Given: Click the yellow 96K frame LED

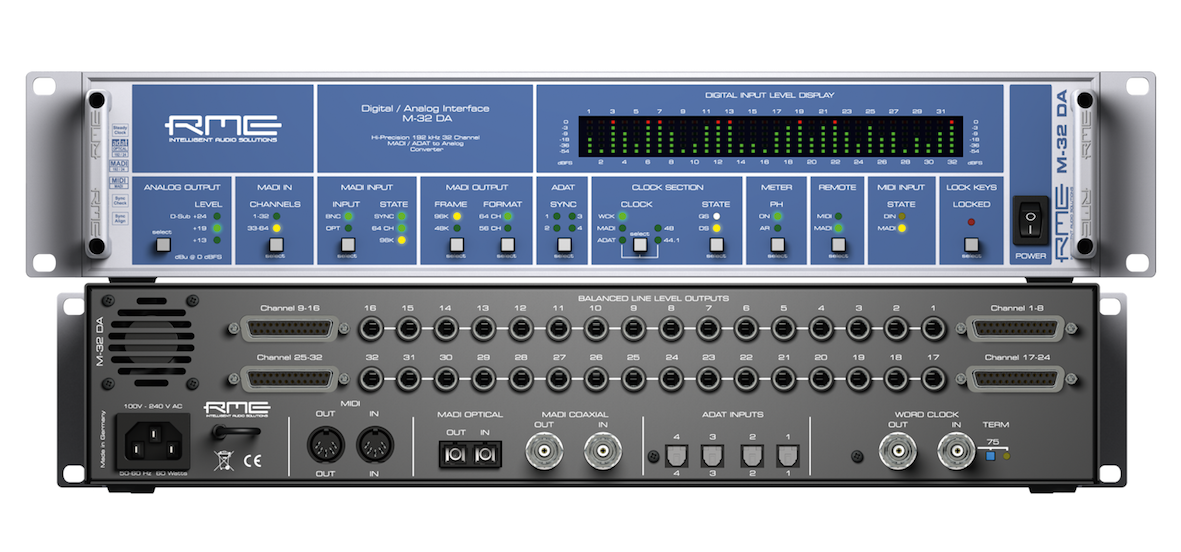Looking at the screenshot, I should [x=456, y=216].
